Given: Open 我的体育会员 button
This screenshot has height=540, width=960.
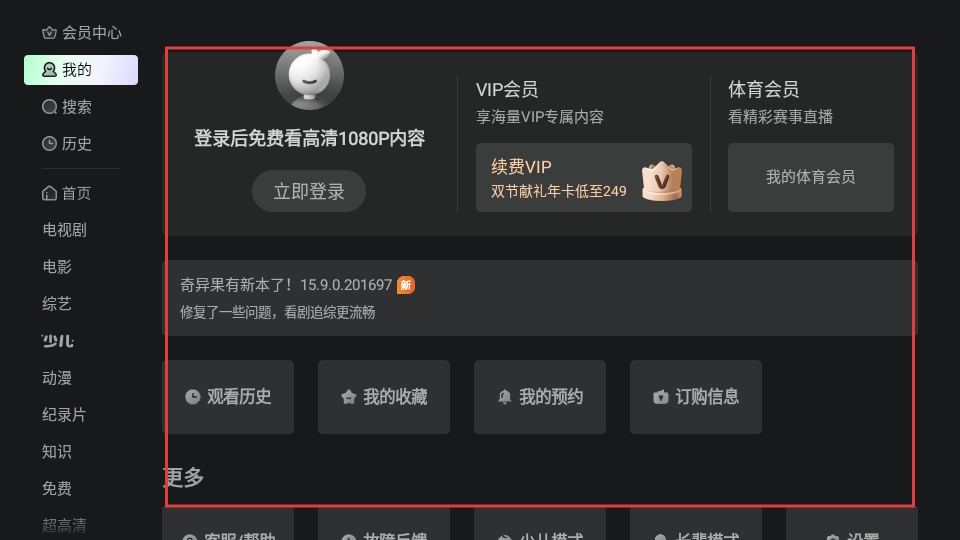Looking at the screenshot, I should coord(811,178).
